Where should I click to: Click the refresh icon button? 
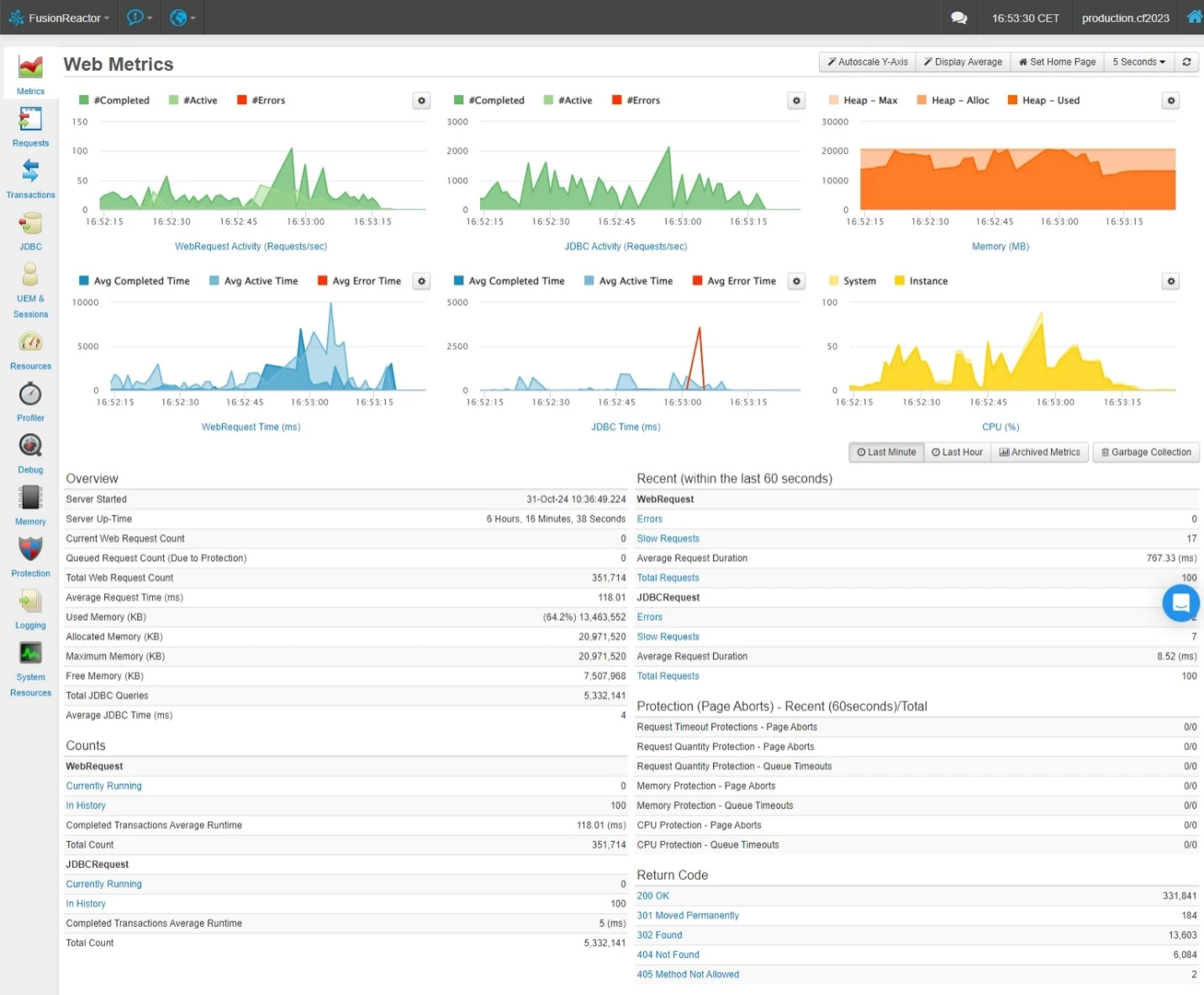[x=1186, y=62]
